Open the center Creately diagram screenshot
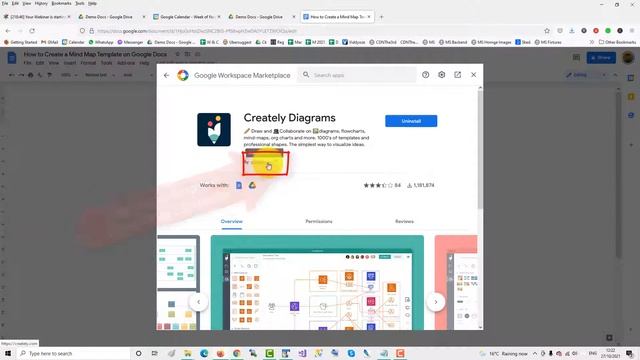This screenshot has height=360, width=640. click(x=317, y=282)
